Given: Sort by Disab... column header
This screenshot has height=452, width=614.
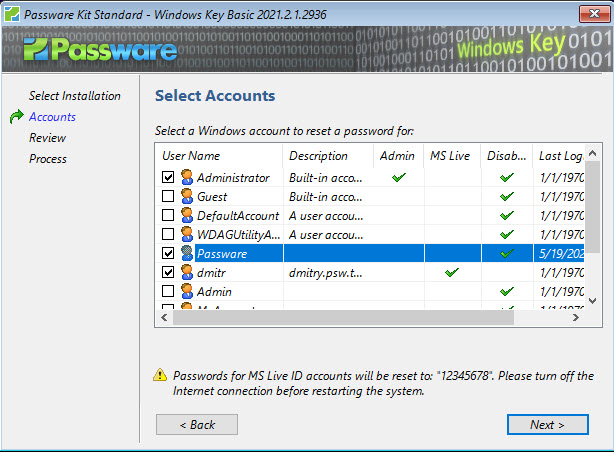Looking at the screenshot, I should point(507,156).
